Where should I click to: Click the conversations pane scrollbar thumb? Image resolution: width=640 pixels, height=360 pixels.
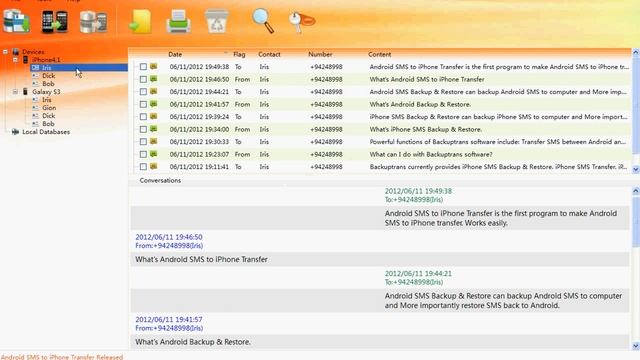tap(636, 221)
